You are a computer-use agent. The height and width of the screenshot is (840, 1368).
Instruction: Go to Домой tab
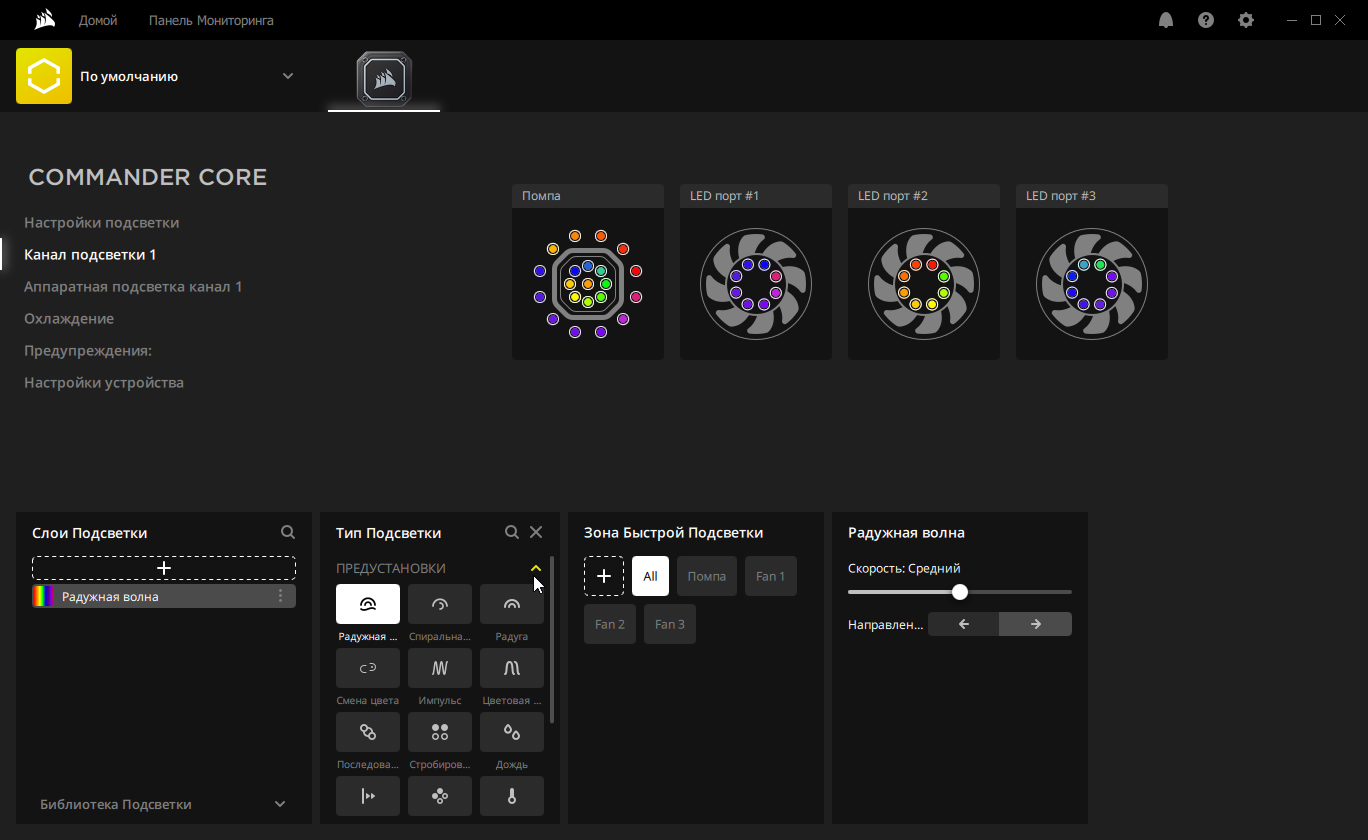point(98,20)
